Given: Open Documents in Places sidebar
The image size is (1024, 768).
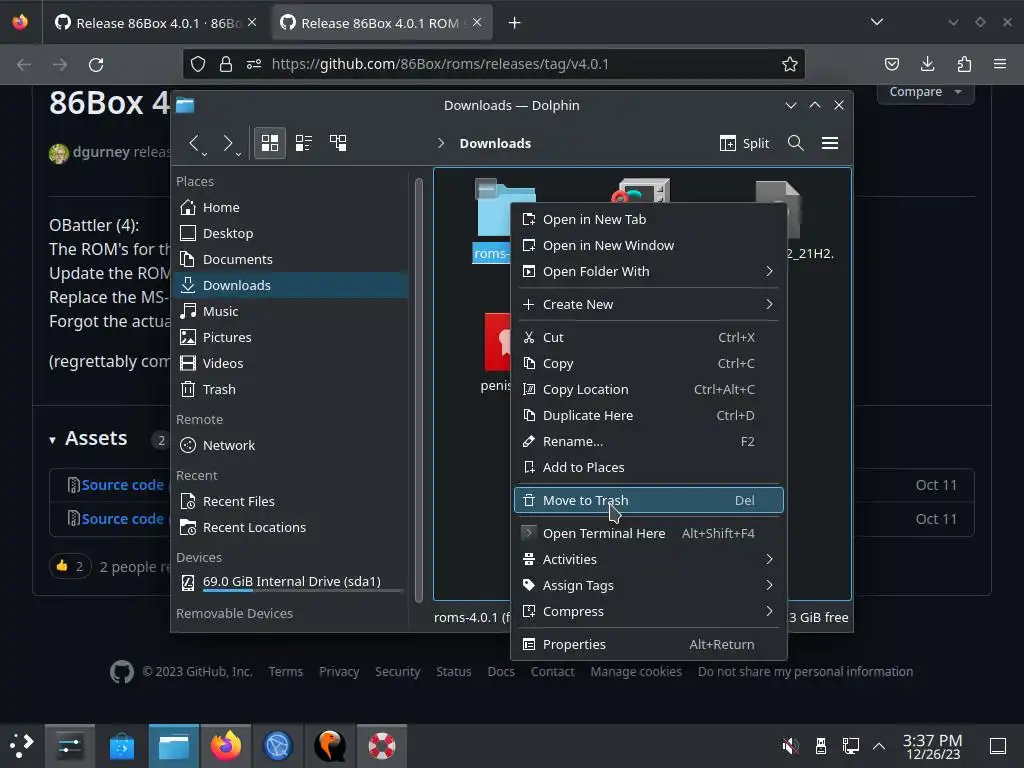Looking at the screenshot, I should tap(291, 259).
